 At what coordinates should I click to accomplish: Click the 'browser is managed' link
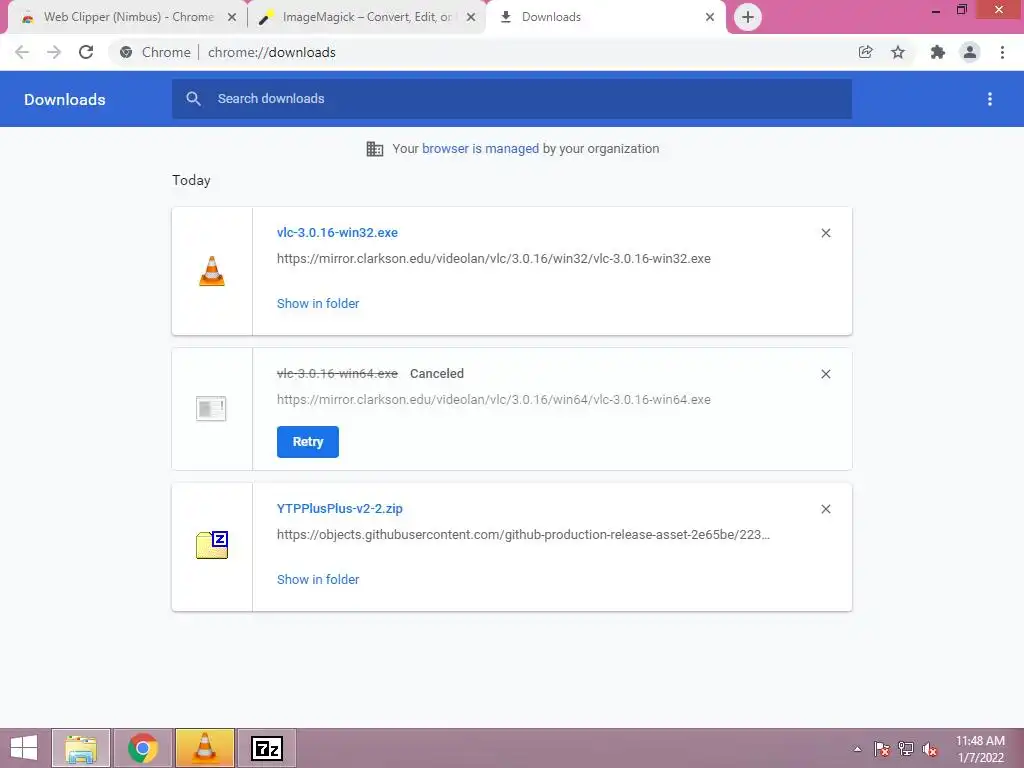point(480,149)
